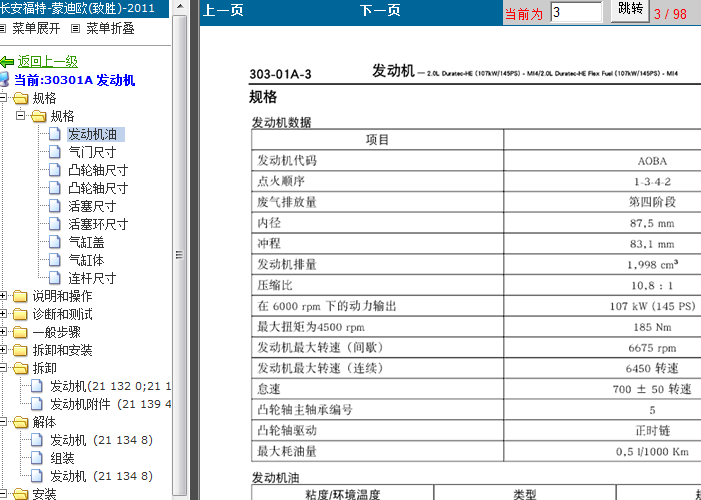Image resolution: width=701 pixels, height=500 pixels.
Task: Click the 菜单展开 expand-menu icon
Action: (3, 29)
